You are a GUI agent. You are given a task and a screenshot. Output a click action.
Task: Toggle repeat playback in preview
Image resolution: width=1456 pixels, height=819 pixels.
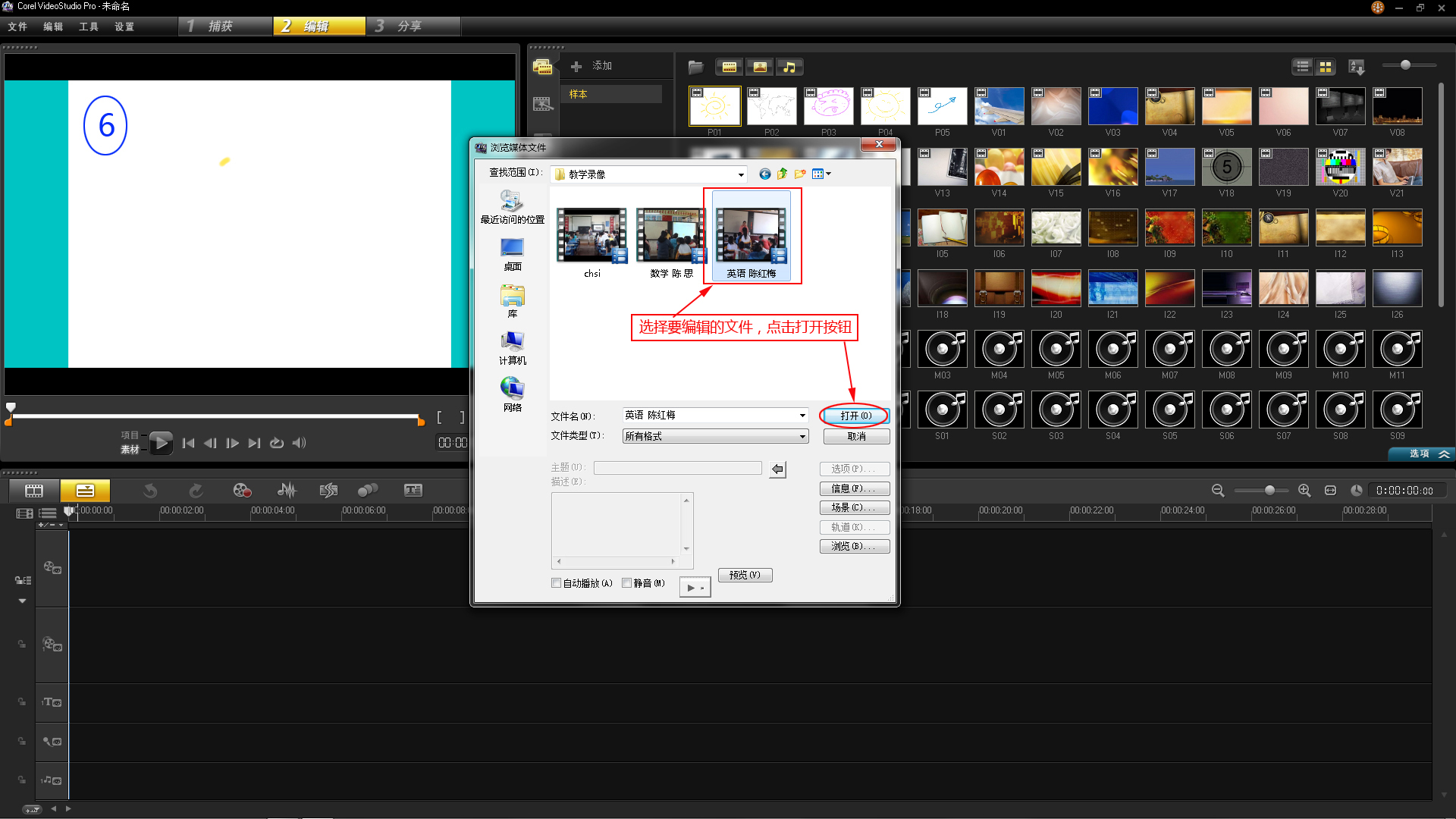coord(277,443)
